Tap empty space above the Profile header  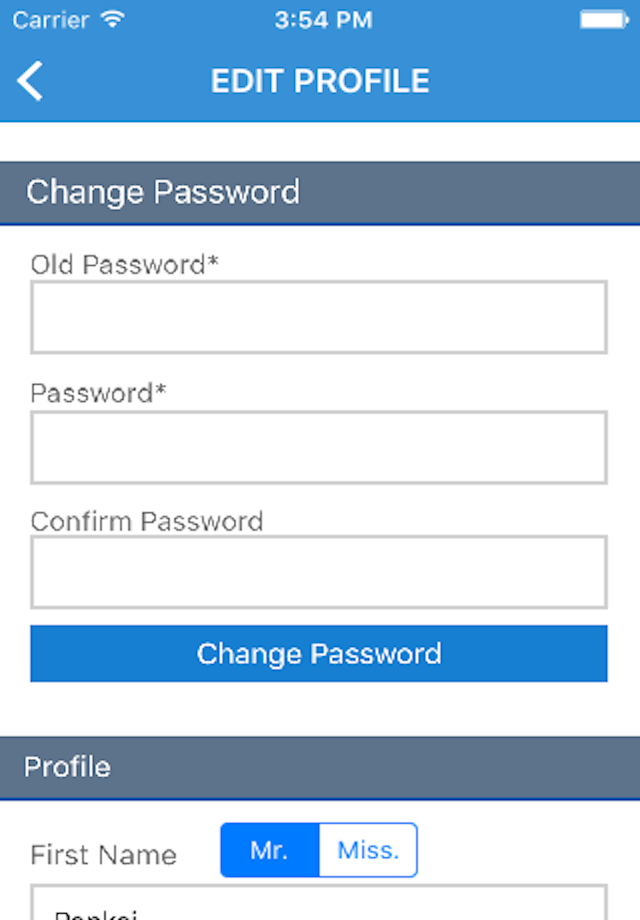click(320, 710)
